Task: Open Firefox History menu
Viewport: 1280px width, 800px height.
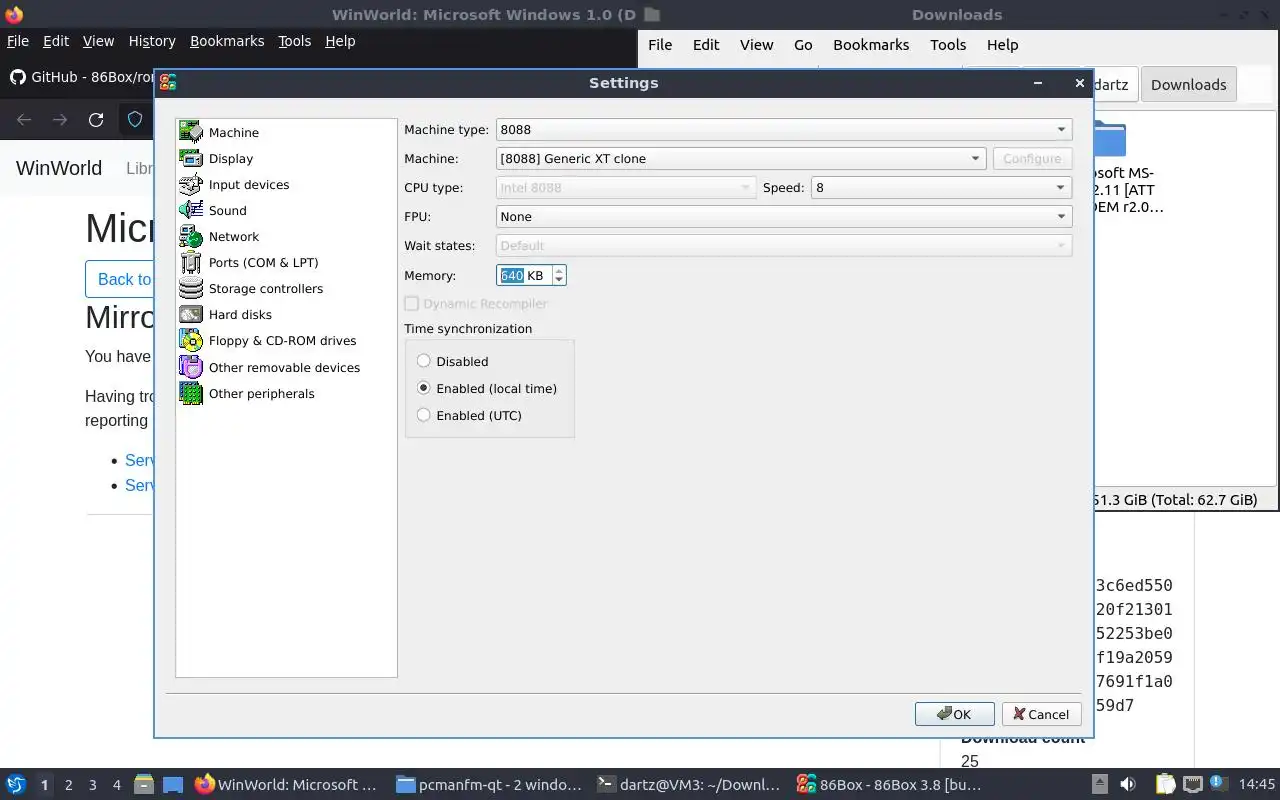Action: click(152, 41)
